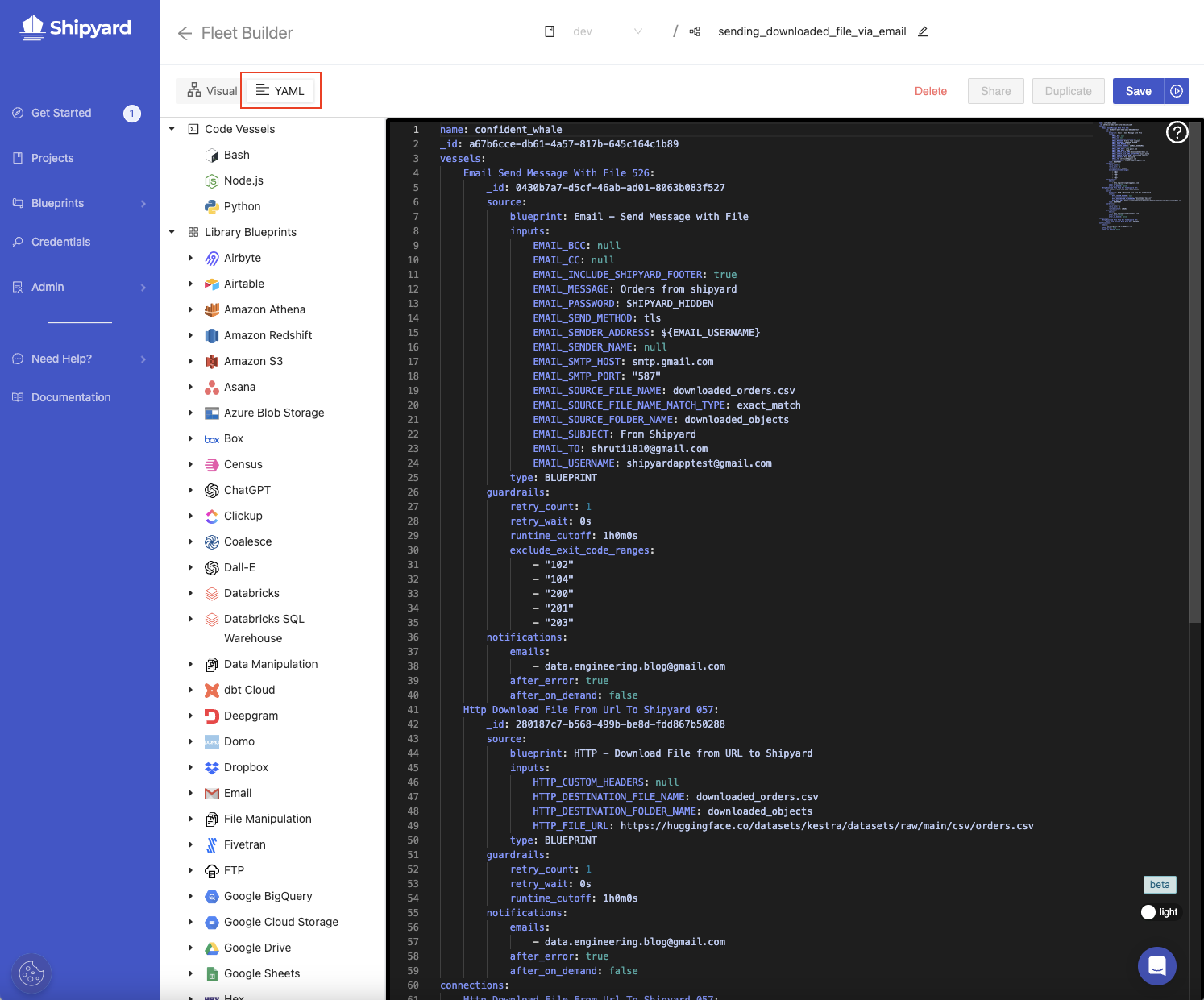Open the chat support bubble

pyautogui.click(x=1157, y=966)
